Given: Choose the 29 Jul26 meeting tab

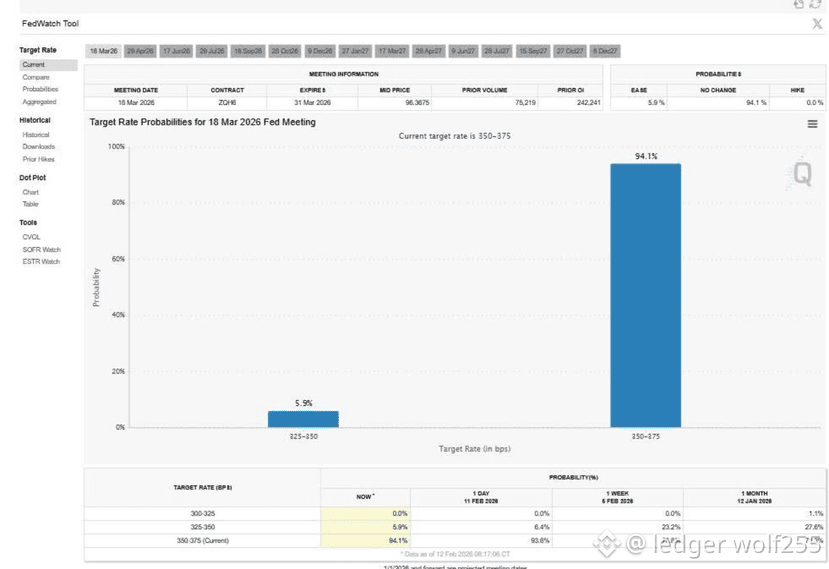Looking at the screenshot, I should point(212,51).
